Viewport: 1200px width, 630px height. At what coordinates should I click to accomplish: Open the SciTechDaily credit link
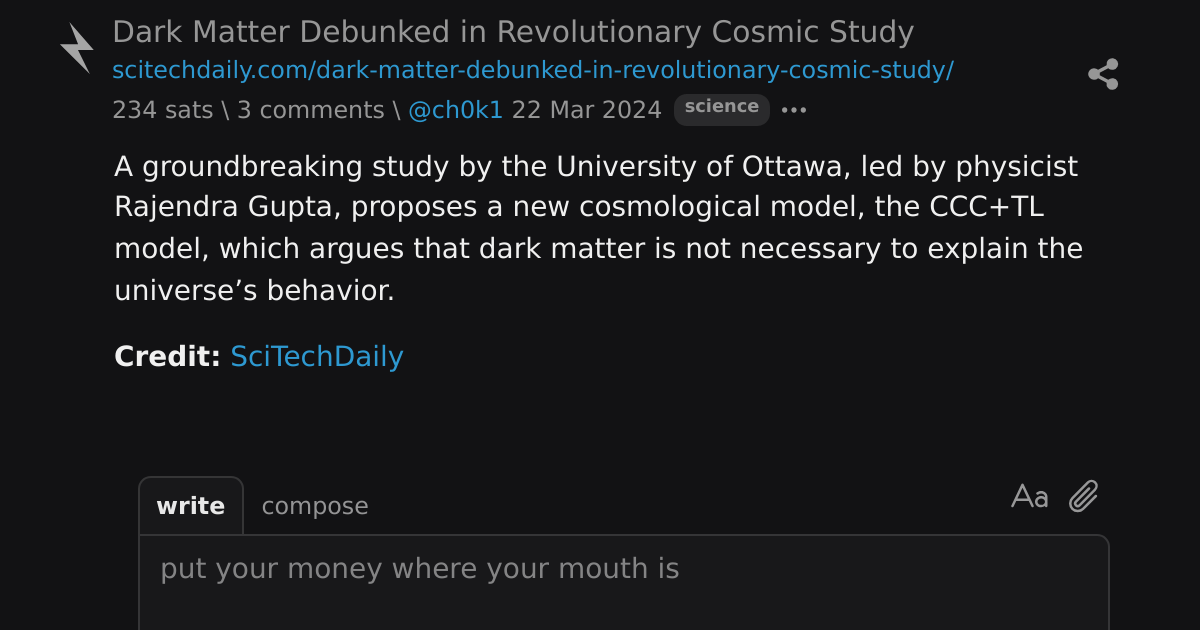[x=317, y=356]
